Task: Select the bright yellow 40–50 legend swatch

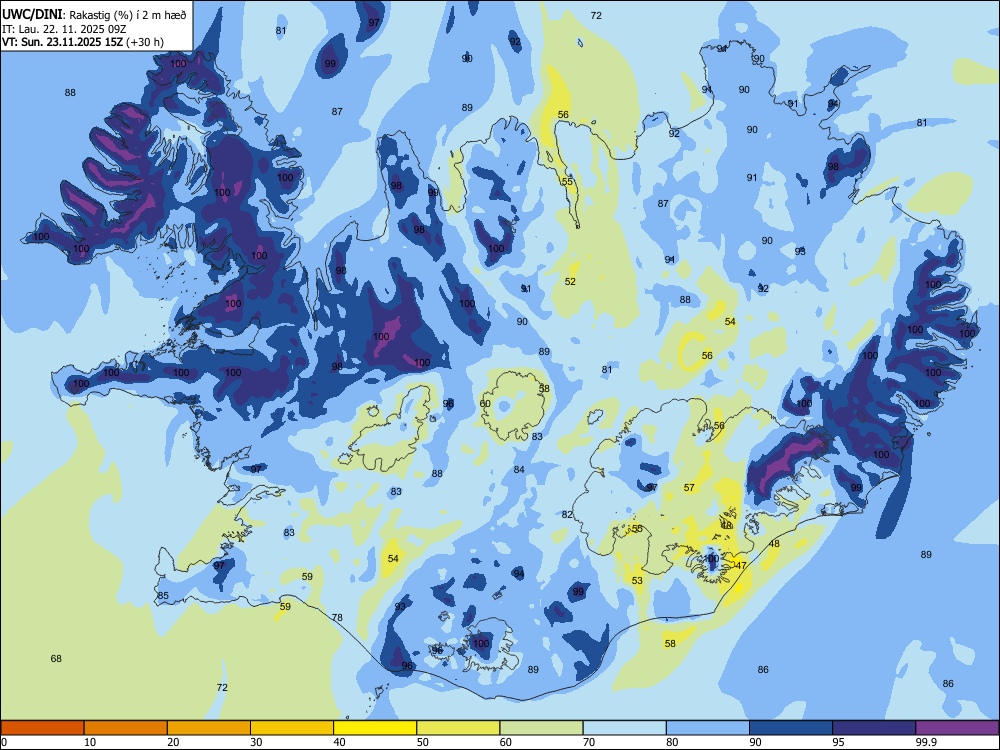Action: [375, 728]
